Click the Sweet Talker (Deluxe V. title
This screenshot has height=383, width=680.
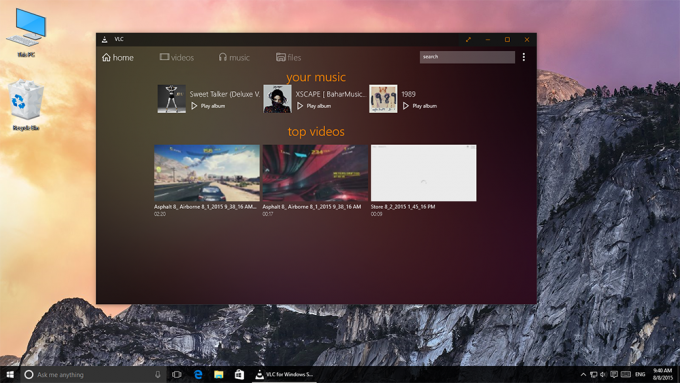click(225, 94)
